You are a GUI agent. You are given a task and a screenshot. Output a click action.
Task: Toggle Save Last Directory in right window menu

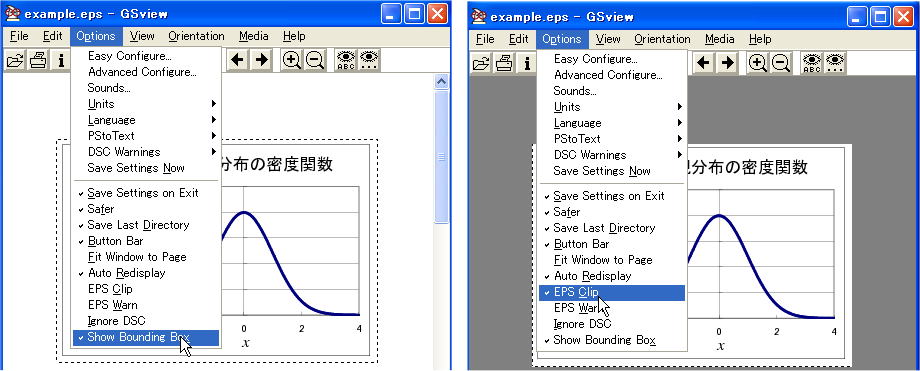[x=612, y=228]
